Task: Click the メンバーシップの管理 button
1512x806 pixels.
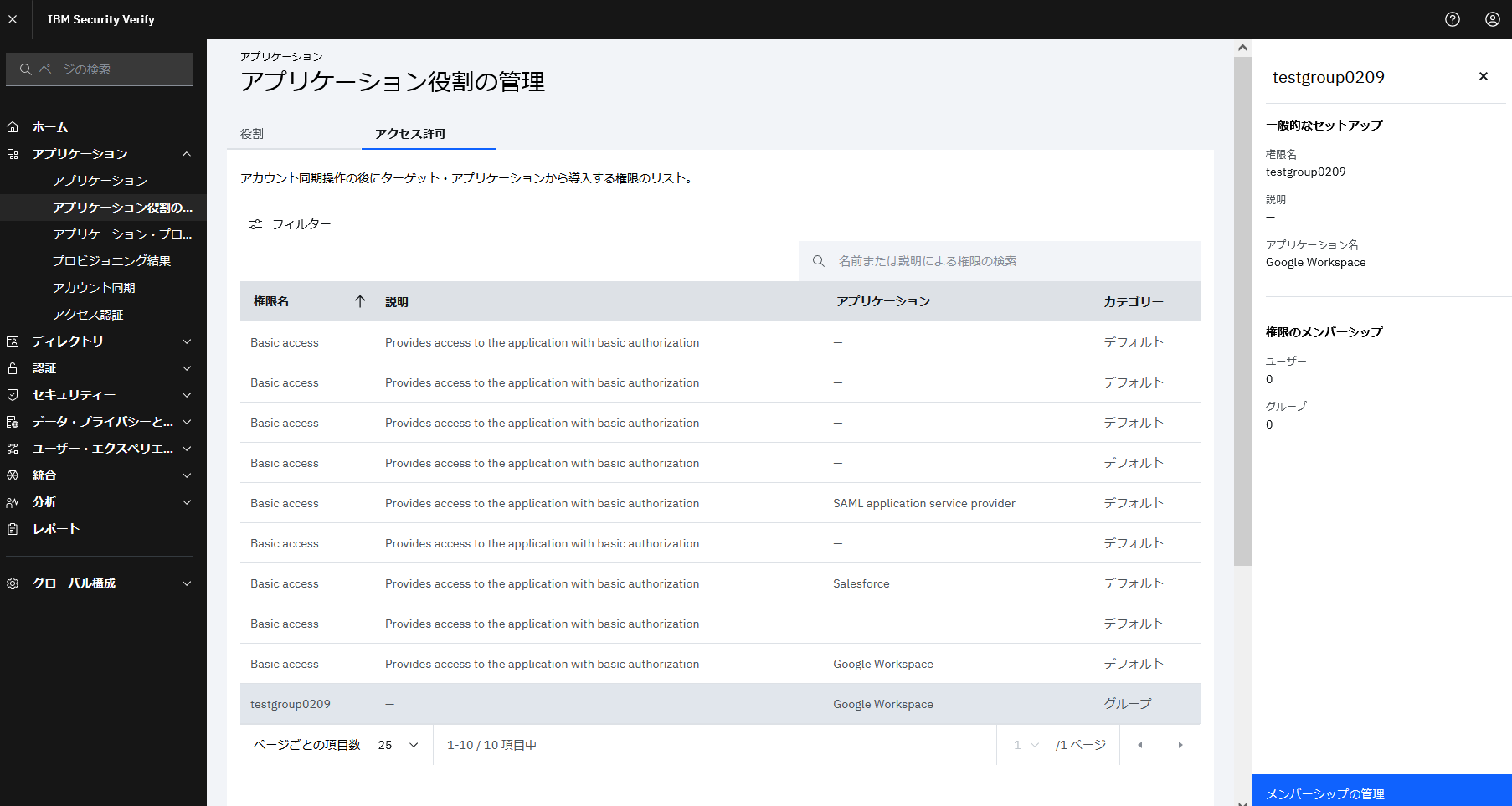Action: 1382,790
